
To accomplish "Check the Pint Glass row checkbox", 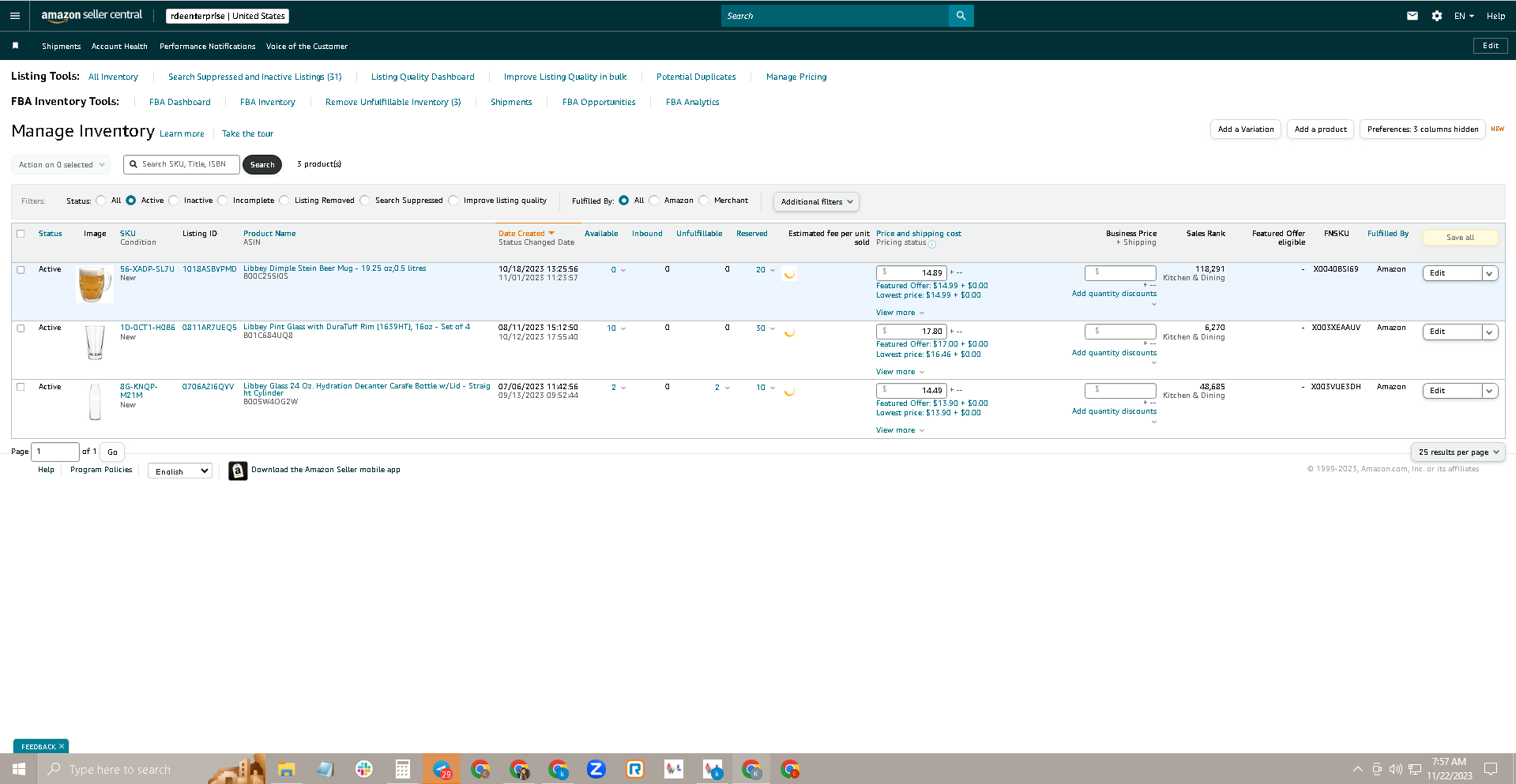I will (x=21, y=328).
